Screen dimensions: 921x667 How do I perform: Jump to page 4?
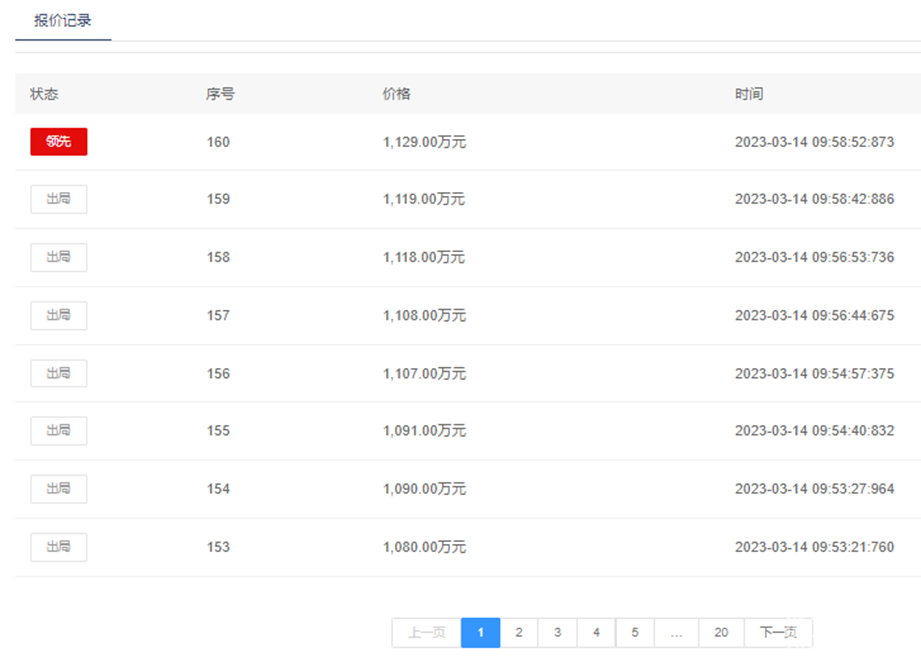pyautogui.click(x=596, y=632)
